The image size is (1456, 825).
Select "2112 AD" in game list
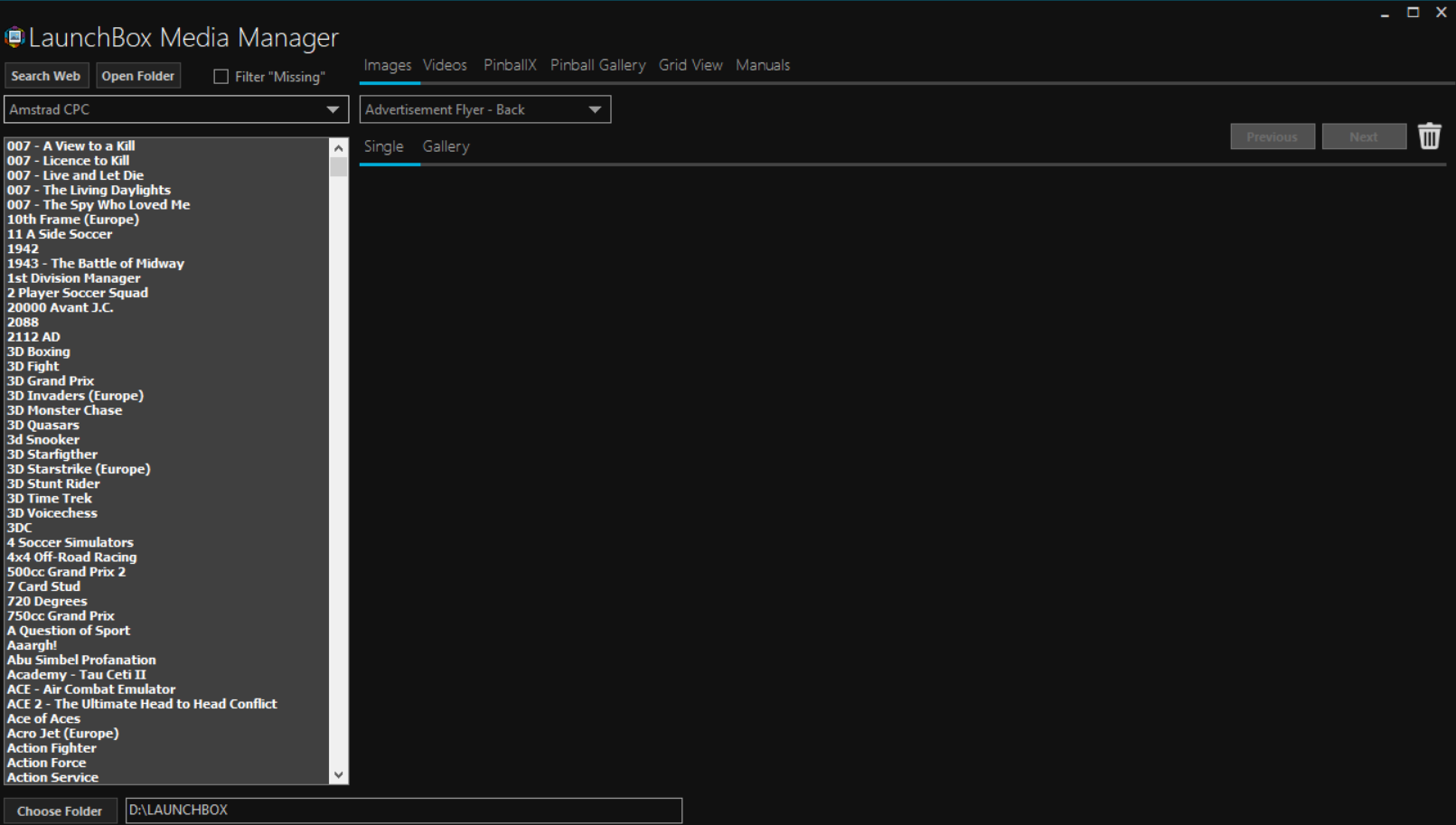[x=34, y=337]
